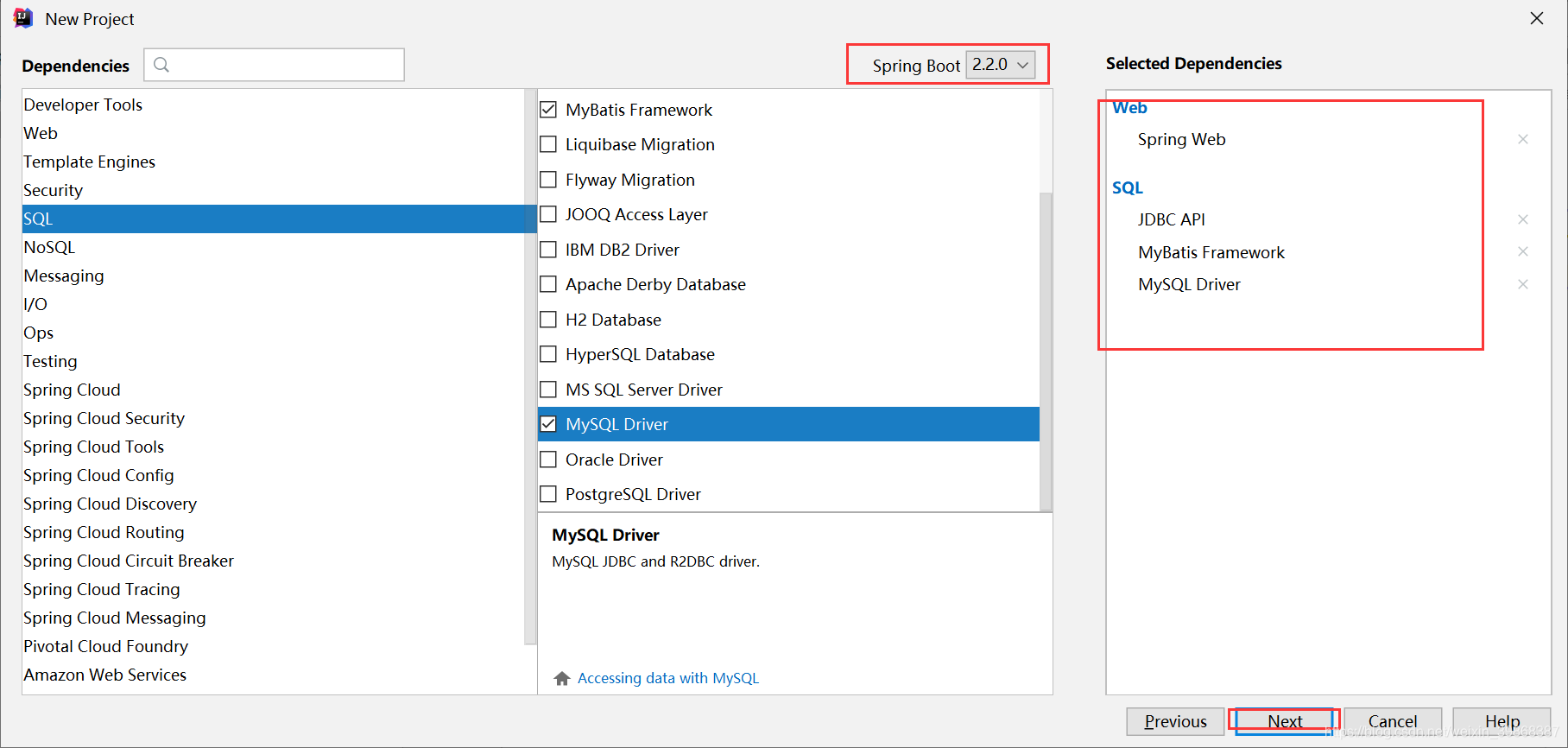
Task: Select NoSQL category
Action: (273, 247)
